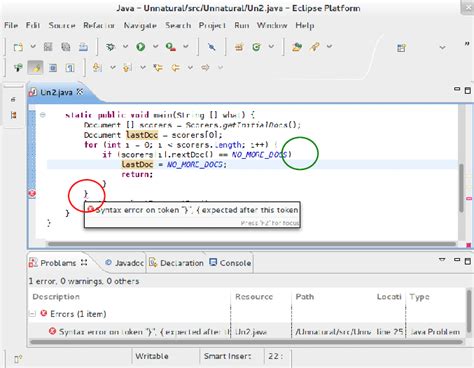474x368 pixels.
Task: Open the Search dropdown arrow
Action: tap(329, 46)
